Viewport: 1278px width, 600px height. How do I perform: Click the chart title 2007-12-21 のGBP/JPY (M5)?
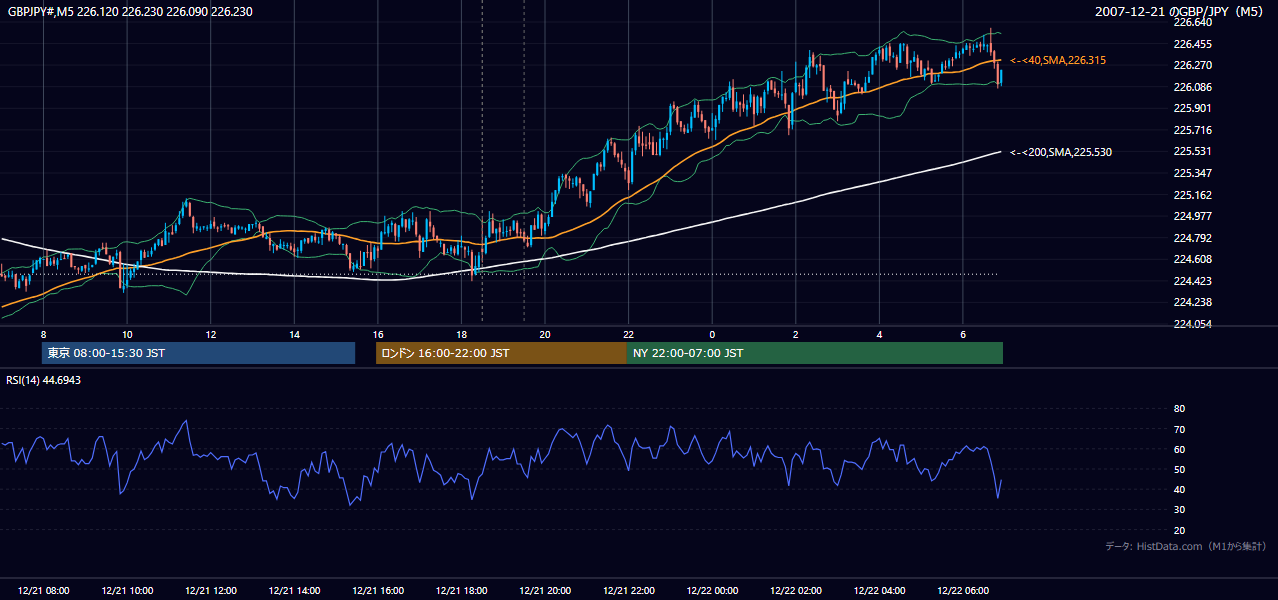1181,11
